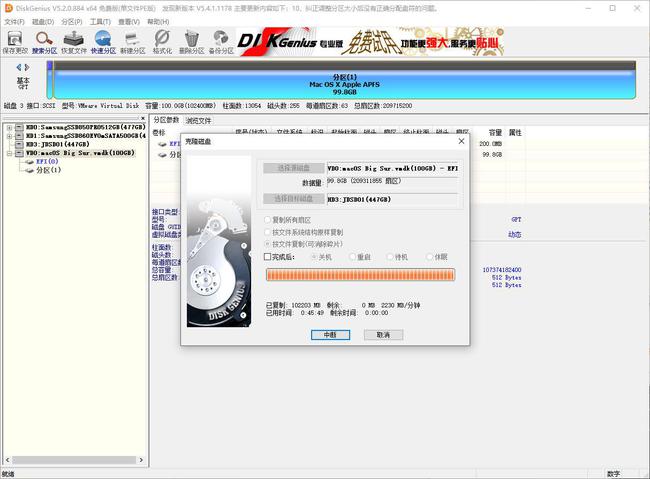This screenshot has width=650, height=479.
Task: Choose 重启 (restart) radio option
Action: pos(353,257)
